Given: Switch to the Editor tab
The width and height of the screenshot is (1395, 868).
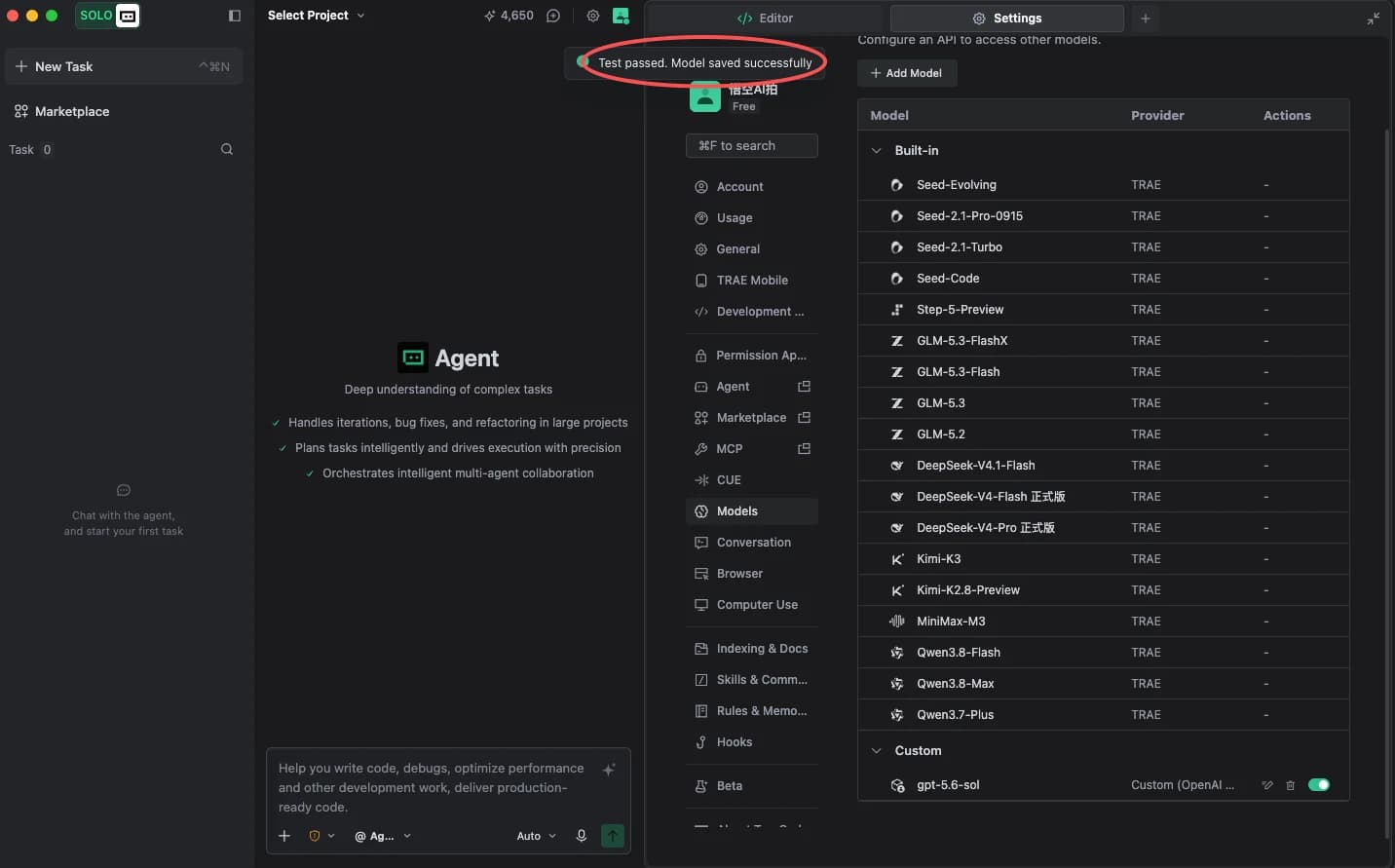Looking at the screenshot, I should click(766, 19).
